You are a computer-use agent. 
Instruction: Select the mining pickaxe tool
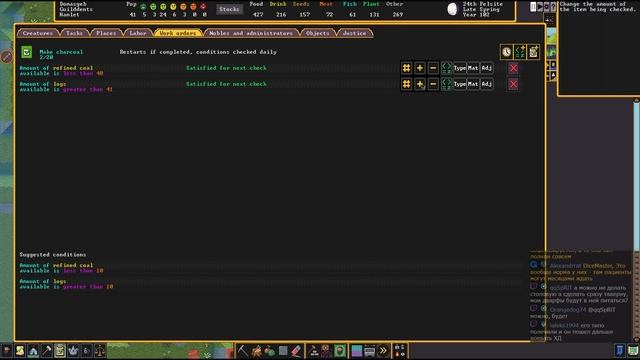[243, 351]
